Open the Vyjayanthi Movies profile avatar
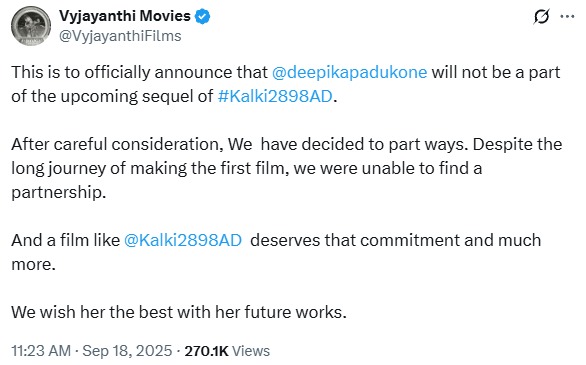Image resolution: width=586 pixels, height=365 pixels. click(x=31, y=26)
